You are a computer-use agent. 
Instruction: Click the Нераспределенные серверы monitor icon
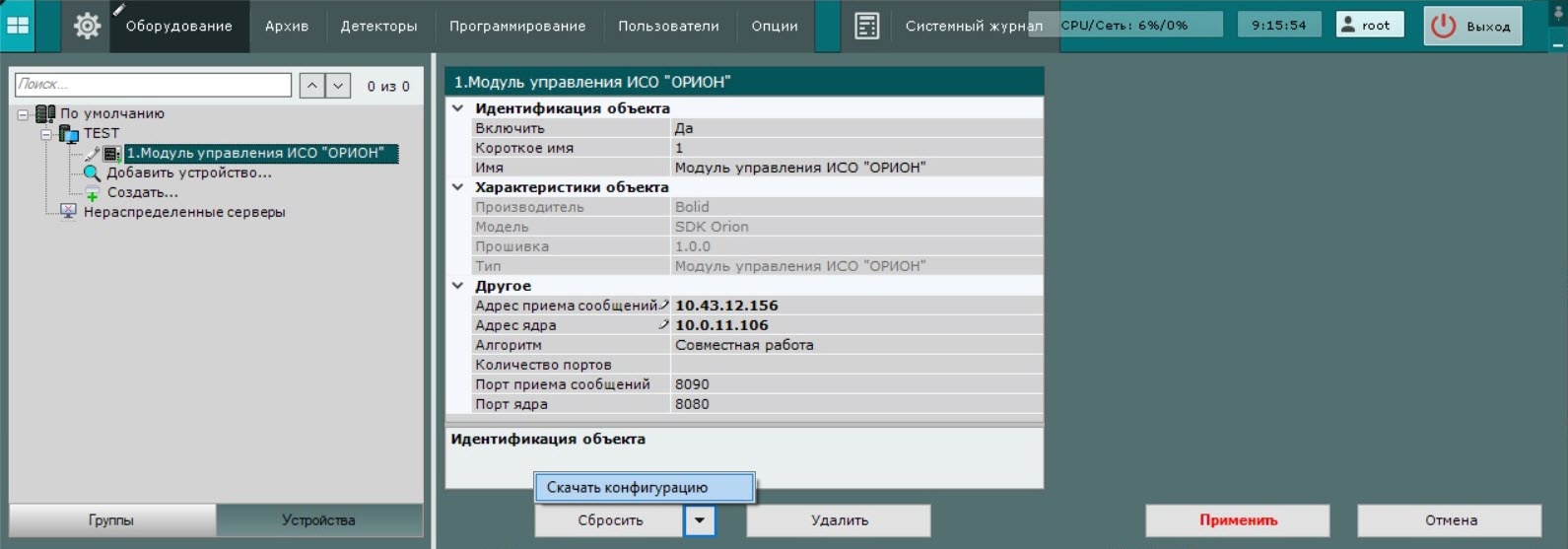click(68, 212)
